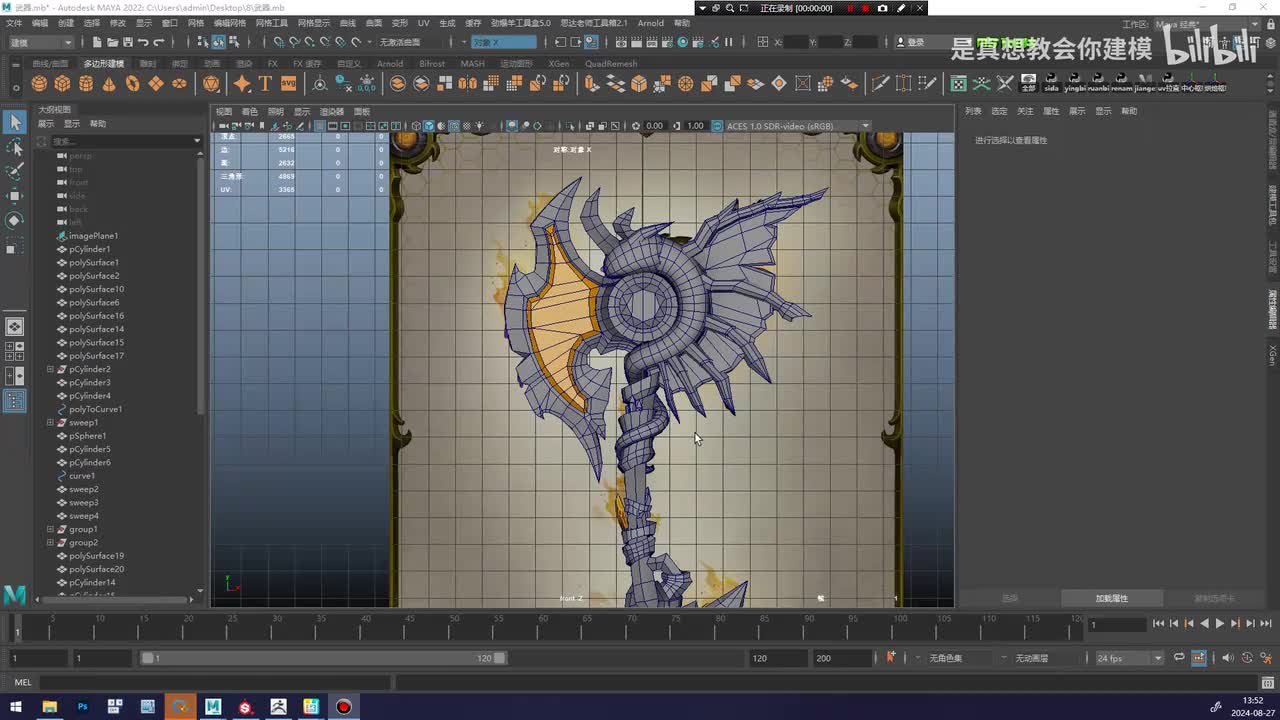This screenshot has width=1280, height=720.
Task: Click the play forward button
Action: [x=1219, y=624]
